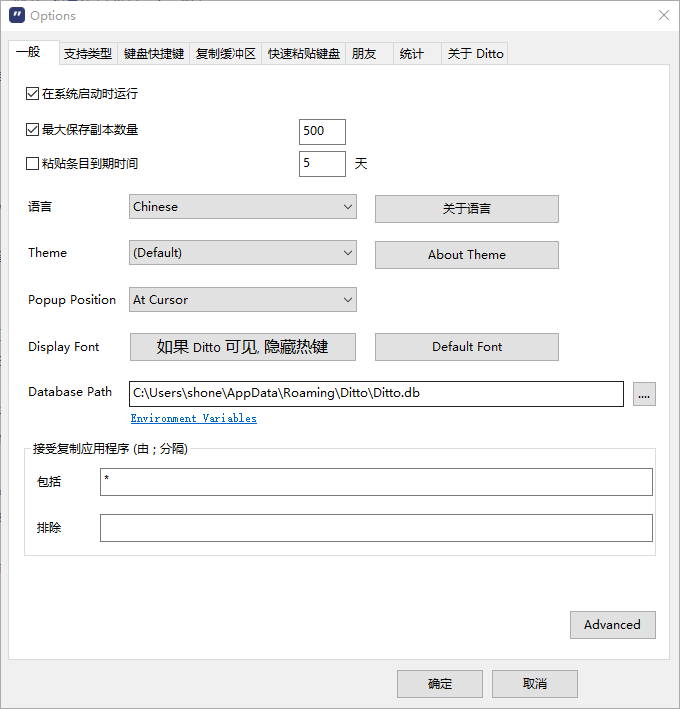Click the expiry days field (5)
This screenshot has height=709, width=680.
tap(322, 164)
